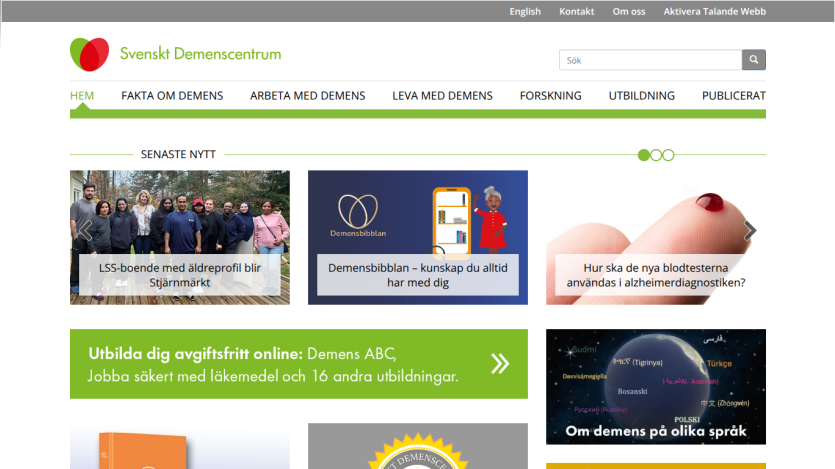Click Aktivera Talande Webb
This screenshot has width=835, height=469.
[x=715, y=11]
